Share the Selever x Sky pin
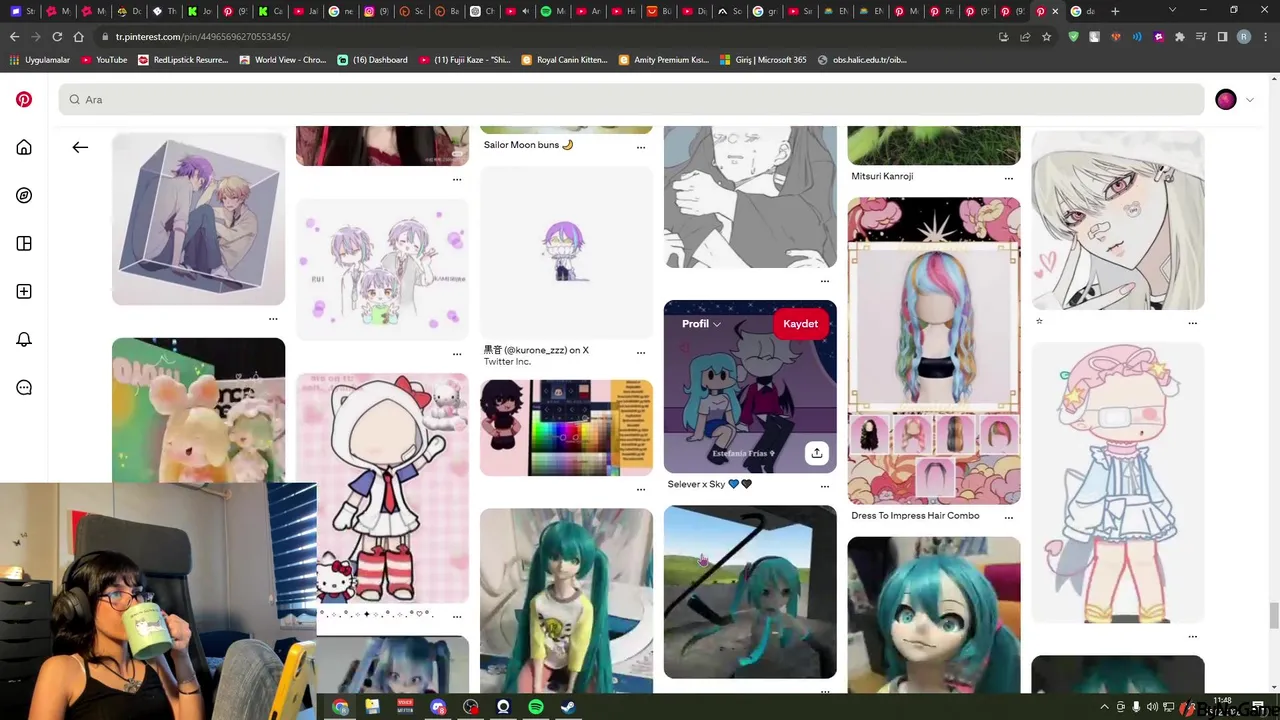This screenshot has height=720, width=1280. [817, 453]
